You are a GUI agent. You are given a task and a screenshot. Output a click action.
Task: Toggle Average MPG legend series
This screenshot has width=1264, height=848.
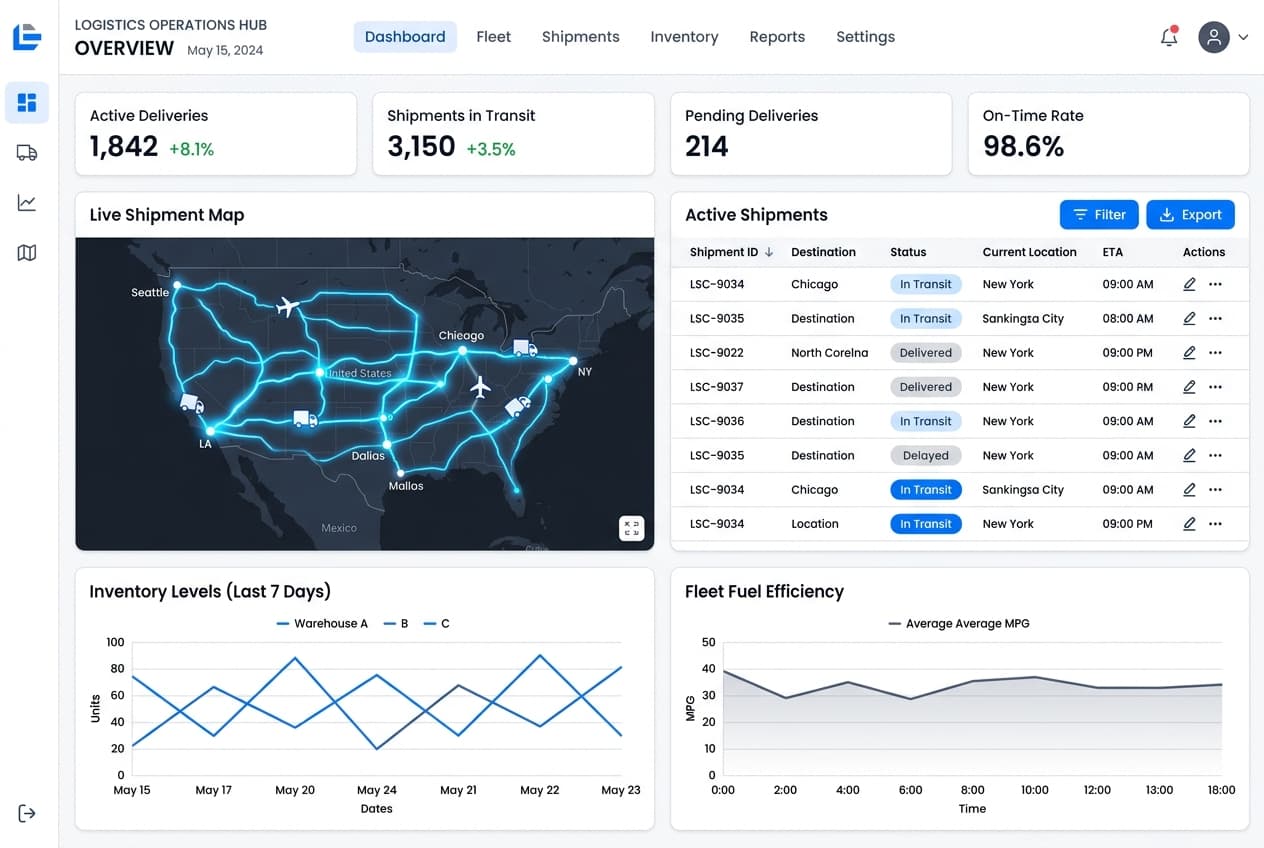pyautogui.click(x=959, y=623)
